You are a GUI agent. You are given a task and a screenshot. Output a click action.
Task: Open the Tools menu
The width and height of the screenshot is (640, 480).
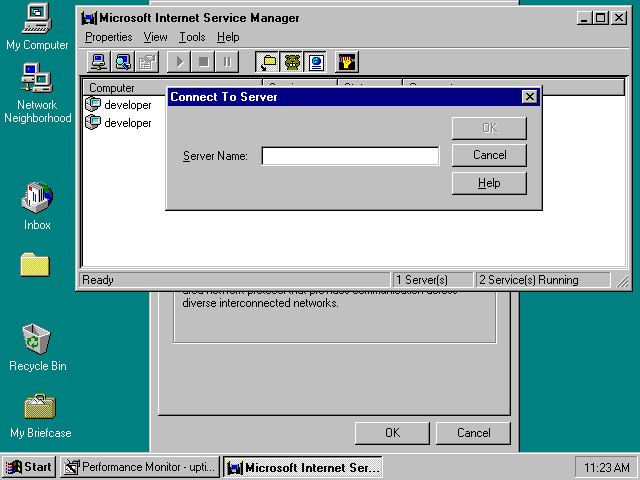coord(192,37)
